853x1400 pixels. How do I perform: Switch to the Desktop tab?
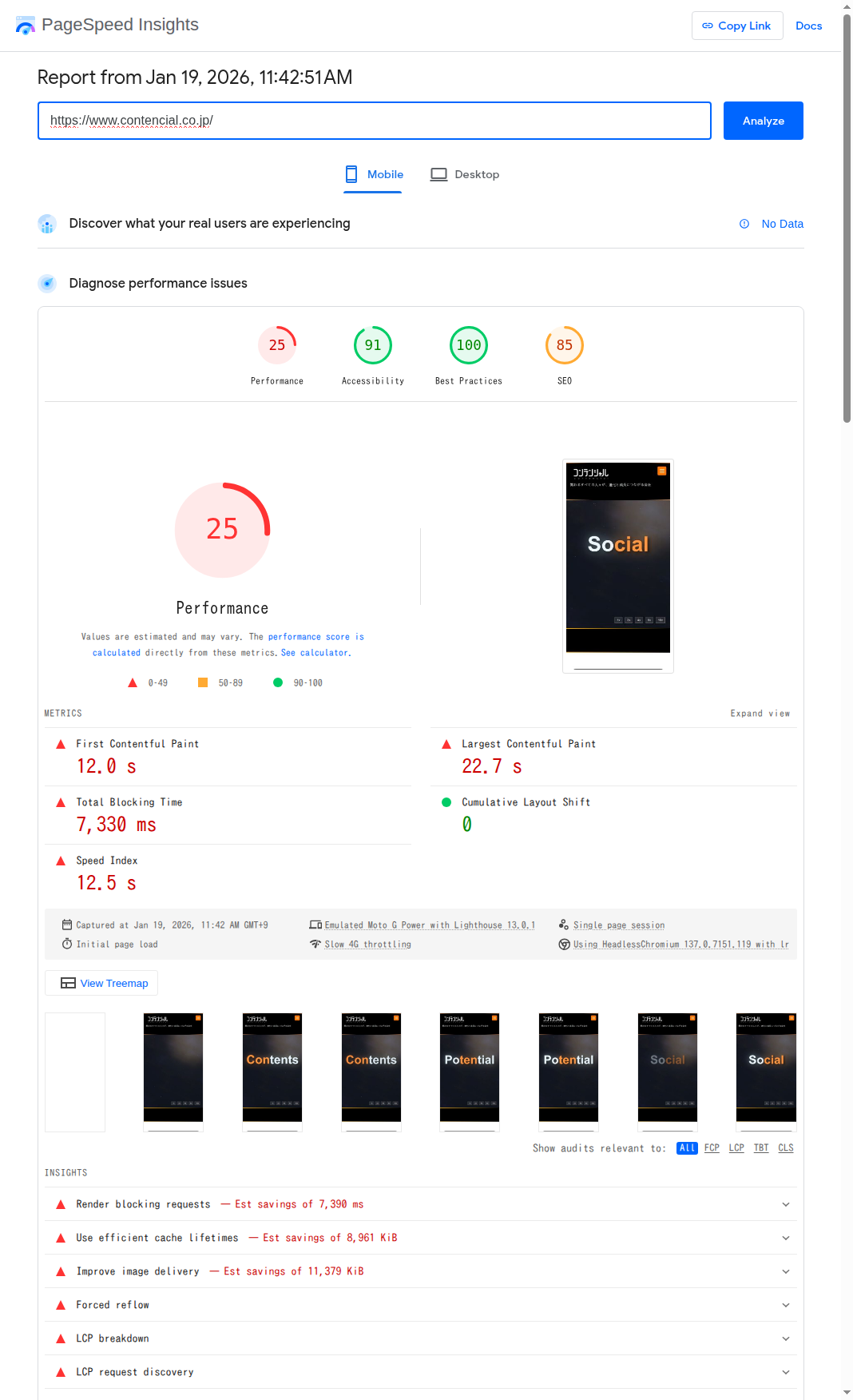[x=465, y=174]
